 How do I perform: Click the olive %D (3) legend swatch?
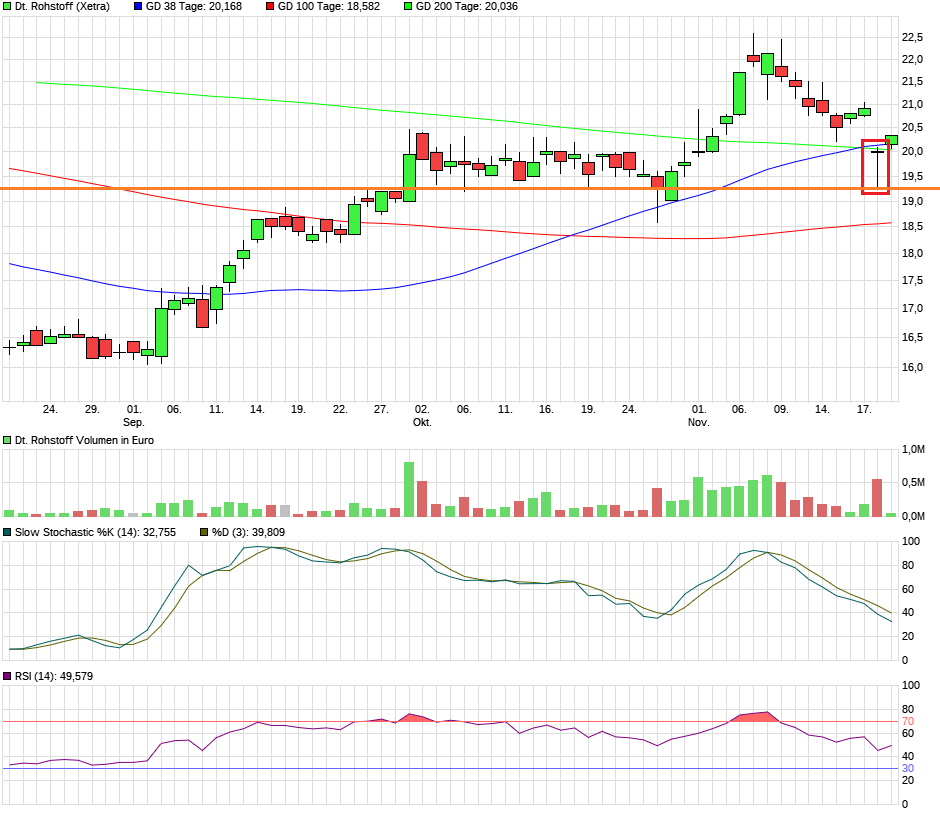click(x=204, y=532)
